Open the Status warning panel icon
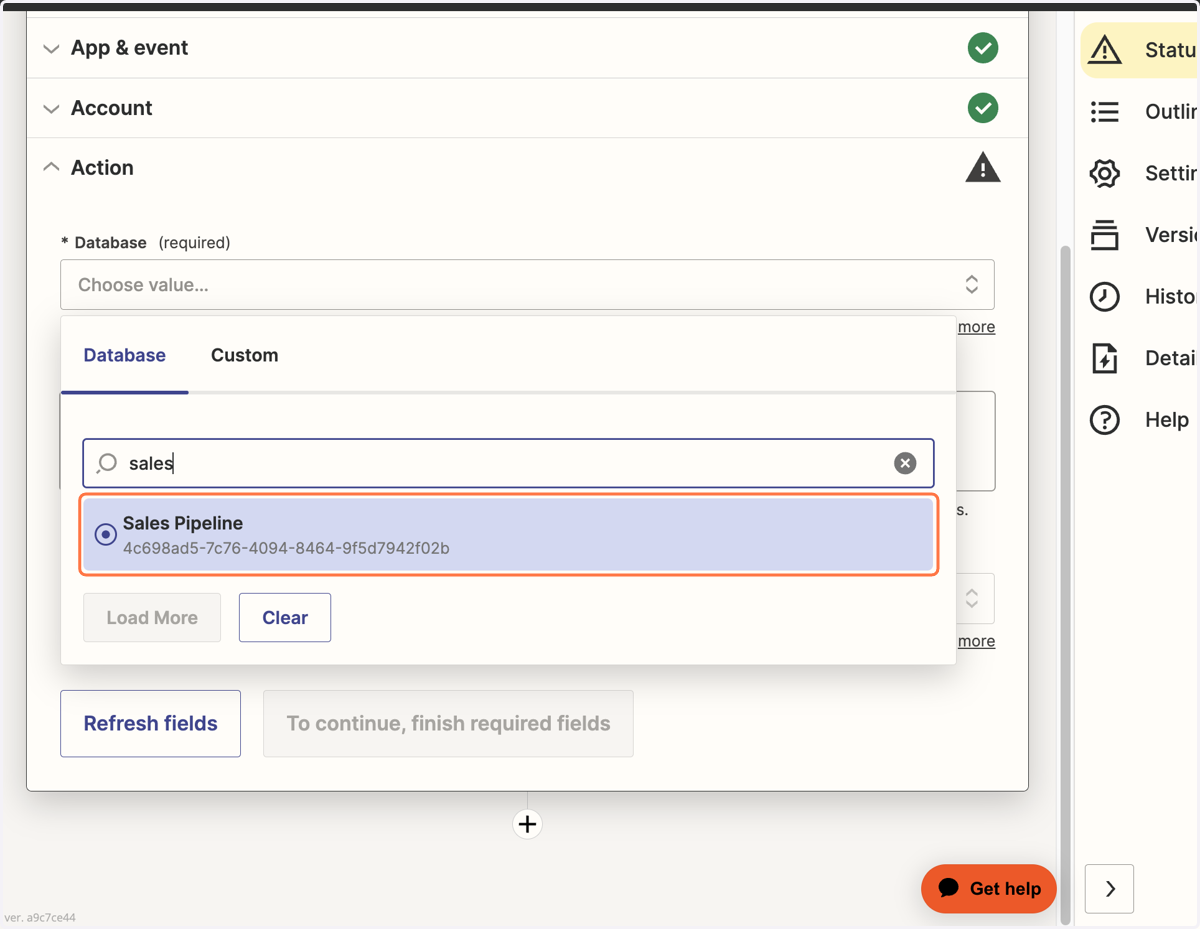The height and width of the screenshot is (929, 1200). pos(1104,49)
